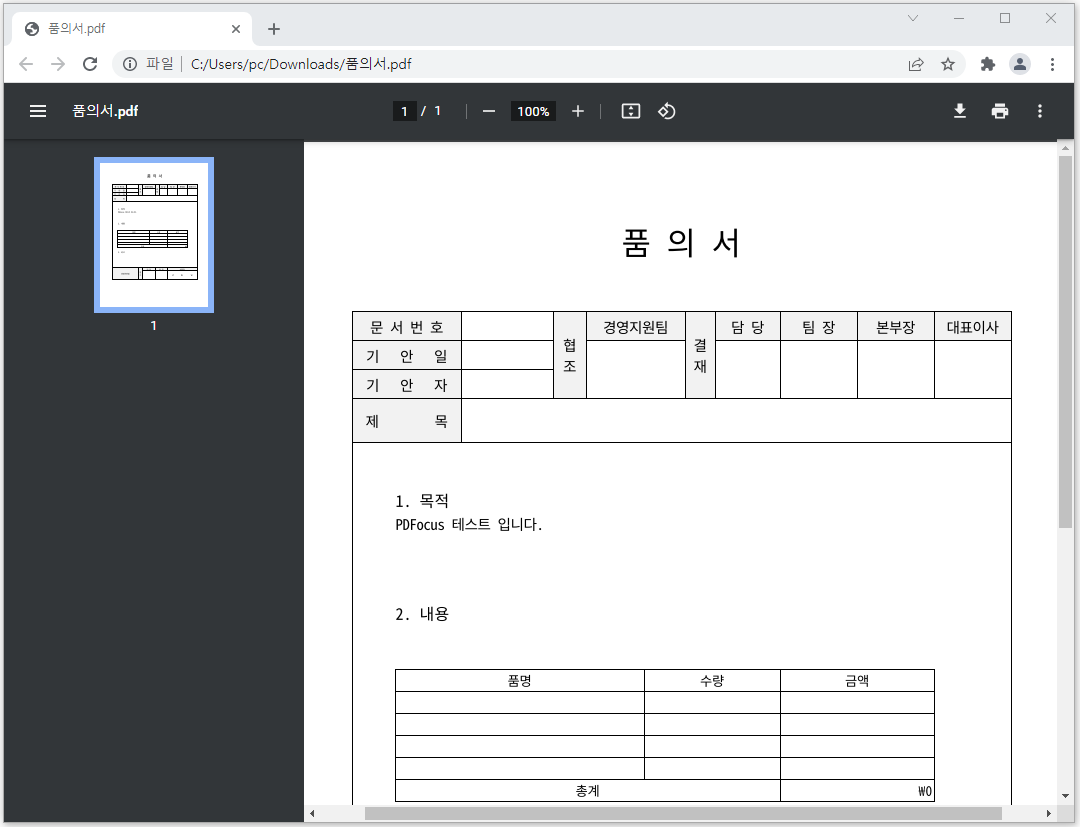Click the 담 당 header cell
Viewport: 1080px width, 827px height.
click(x=748, y=327)
